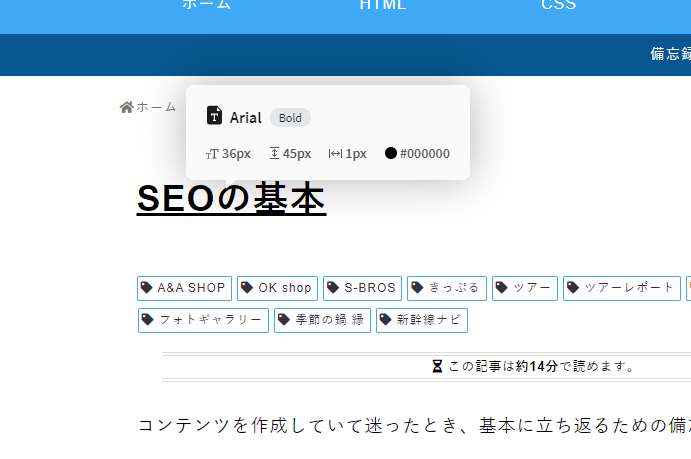The image size is (691, 459).
Task: Open the HTML navigation menu item
Action: click(383, 5)
